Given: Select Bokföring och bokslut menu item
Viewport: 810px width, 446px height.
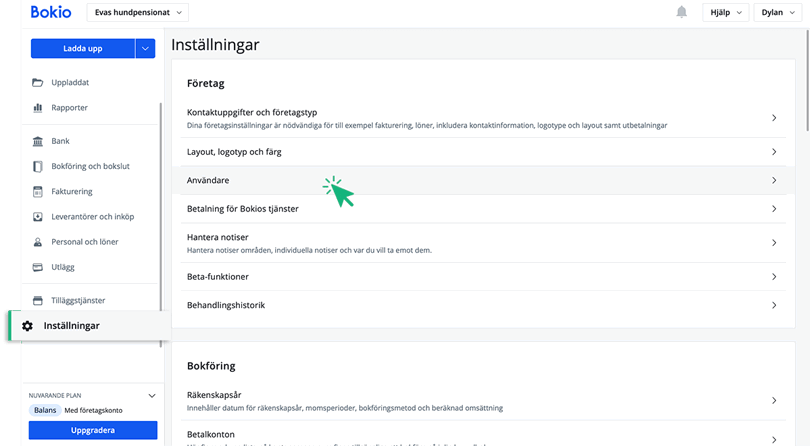Looking at the screenshot, I should tap(90, 166).
